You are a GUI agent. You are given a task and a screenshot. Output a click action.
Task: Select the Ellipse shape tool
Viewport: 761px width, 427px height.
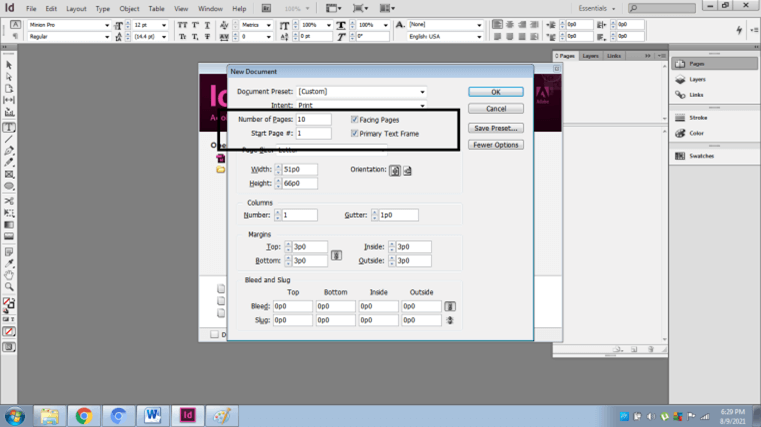coord(9,186)
